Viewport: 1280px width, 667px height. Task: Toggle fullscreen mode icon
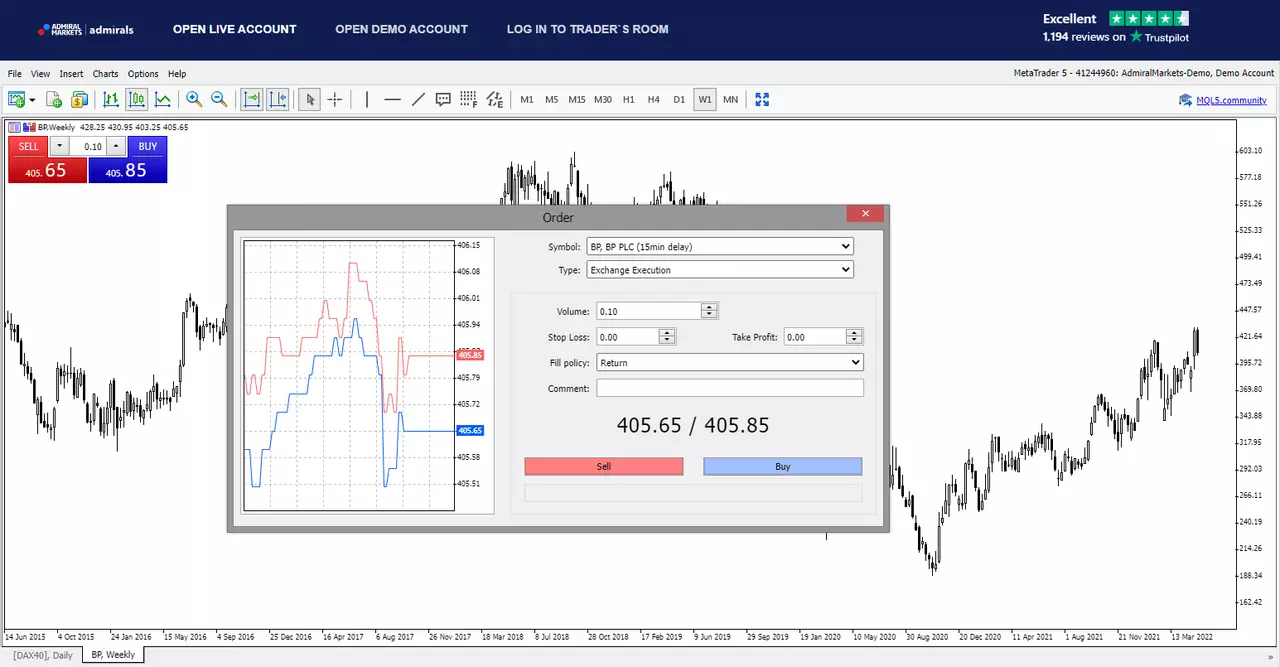(762, 99)
